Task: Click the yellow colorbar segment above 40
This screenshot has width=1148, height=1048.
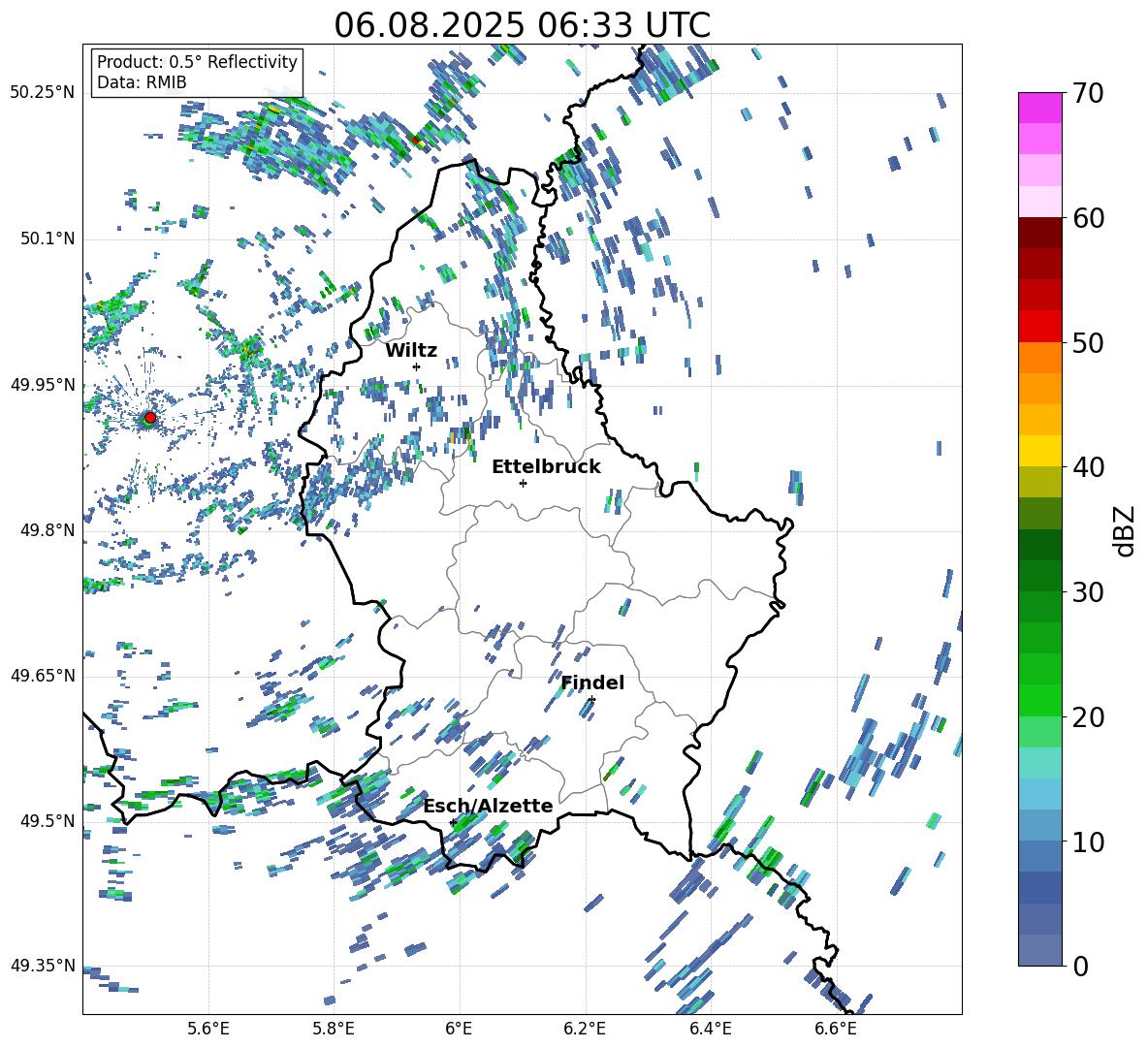Action: 1039,451
